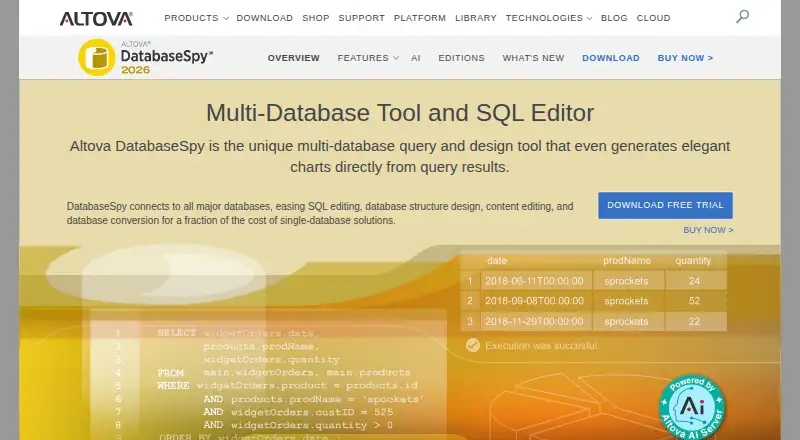
Task: Select the cell with quantity 24
Action: [694, 281]
